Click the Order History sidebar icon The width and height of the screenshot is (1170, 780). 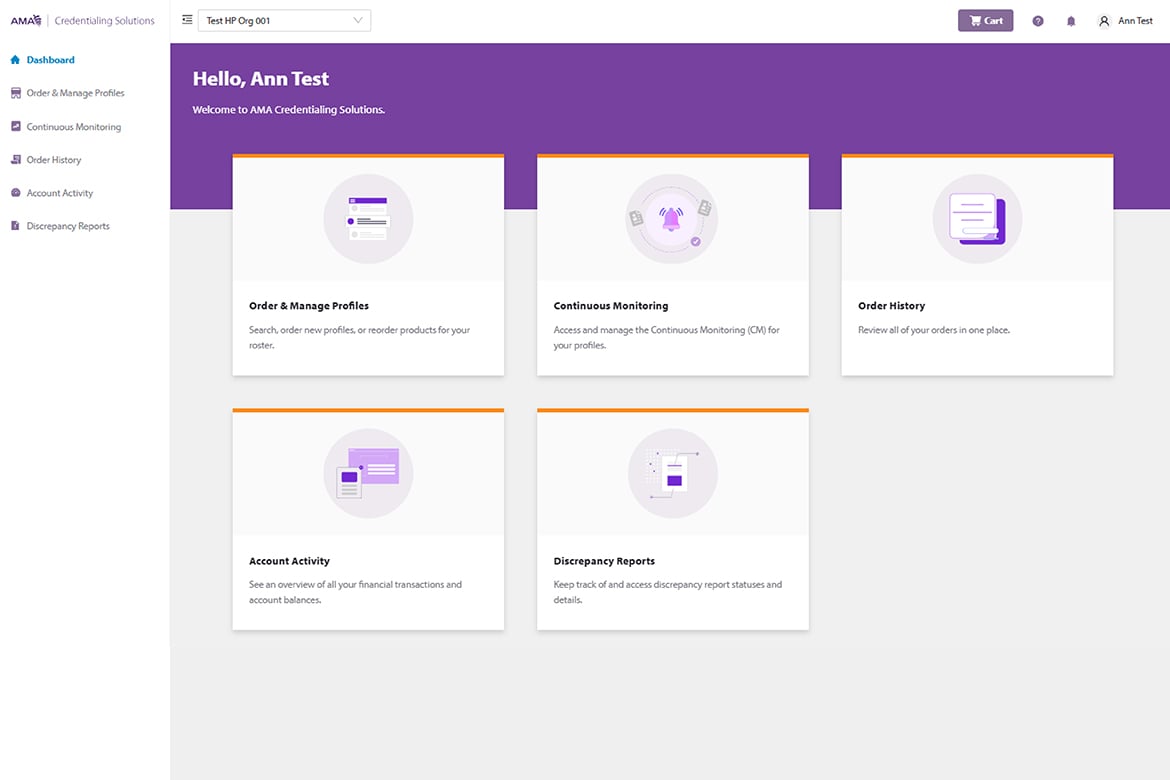(14, 159)
